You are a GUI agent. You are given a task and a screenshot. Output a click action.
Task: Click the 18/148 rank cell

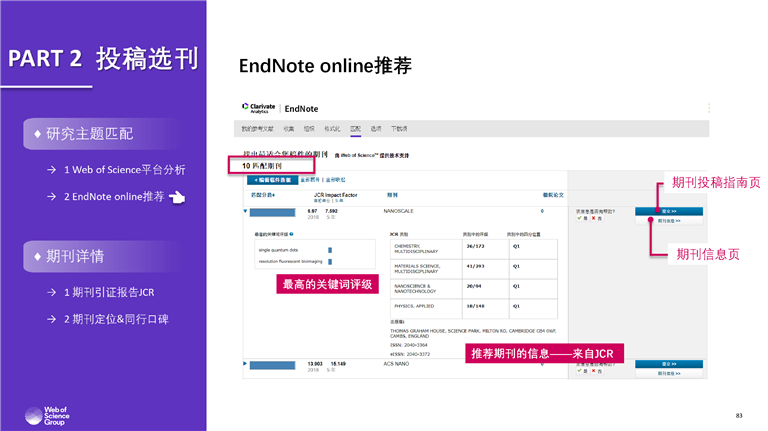pos(485,309)
